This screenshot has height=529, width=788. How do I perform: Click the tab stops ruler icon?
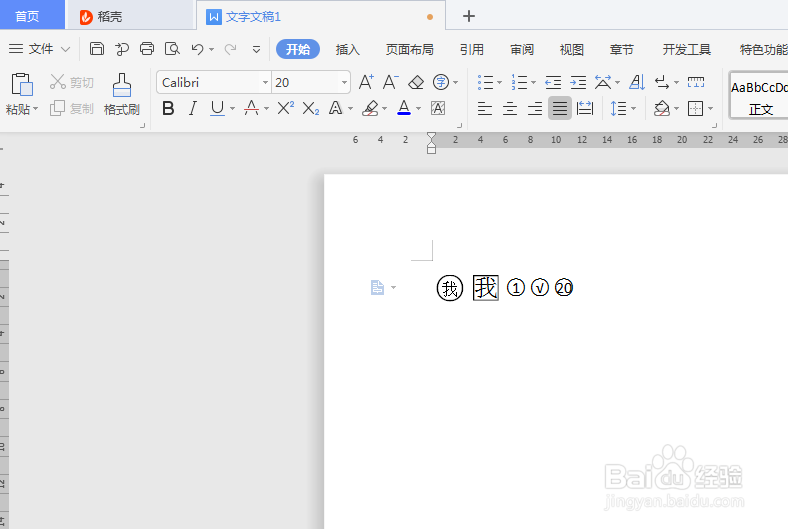point(696,82)
